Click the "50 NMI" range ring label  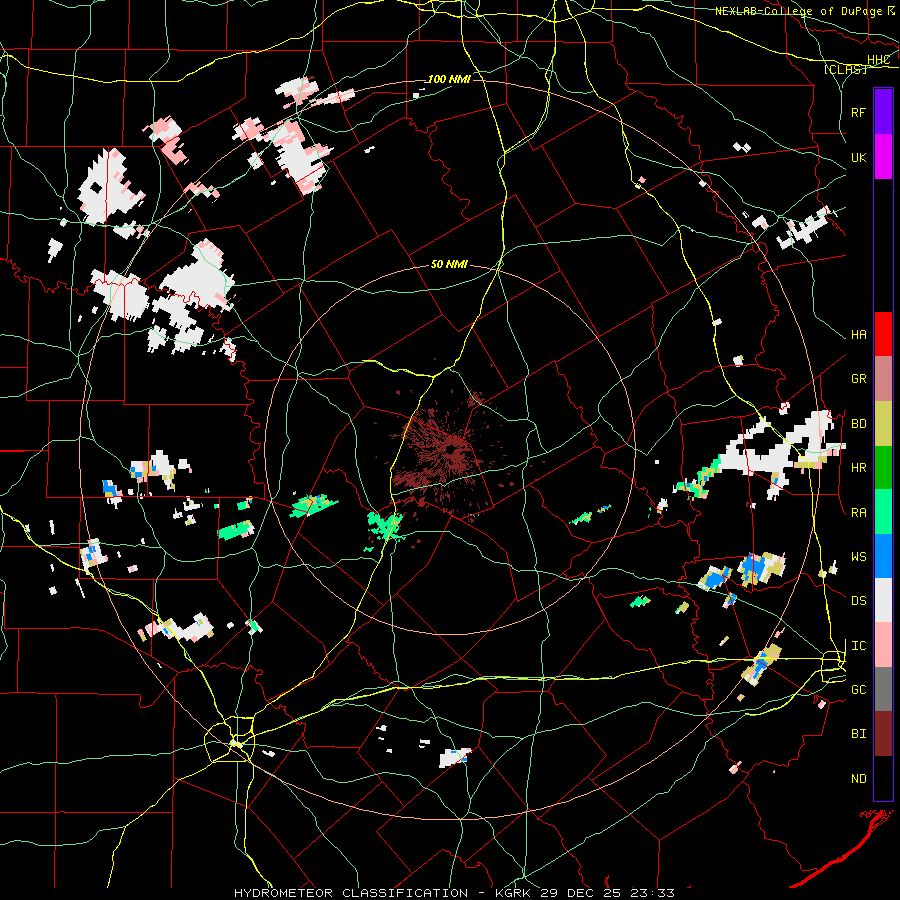coord(449,264)
